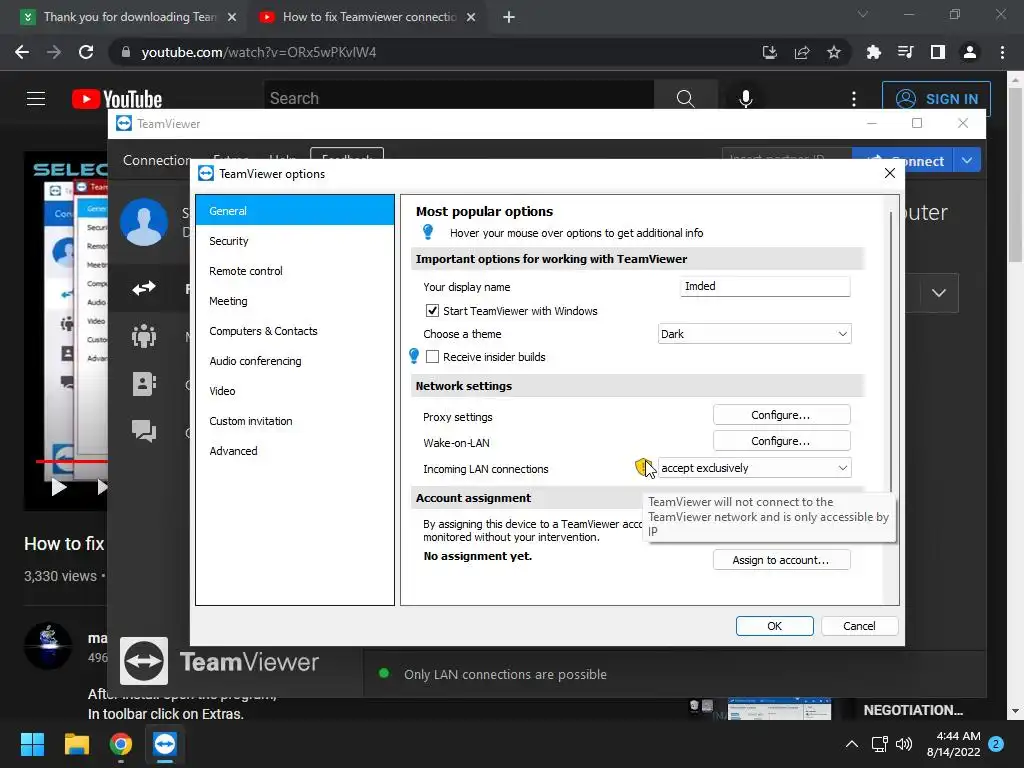The image size is (1024, 768).
Task: Click the TeamViewer profile avatar
Action: (144, 222)
